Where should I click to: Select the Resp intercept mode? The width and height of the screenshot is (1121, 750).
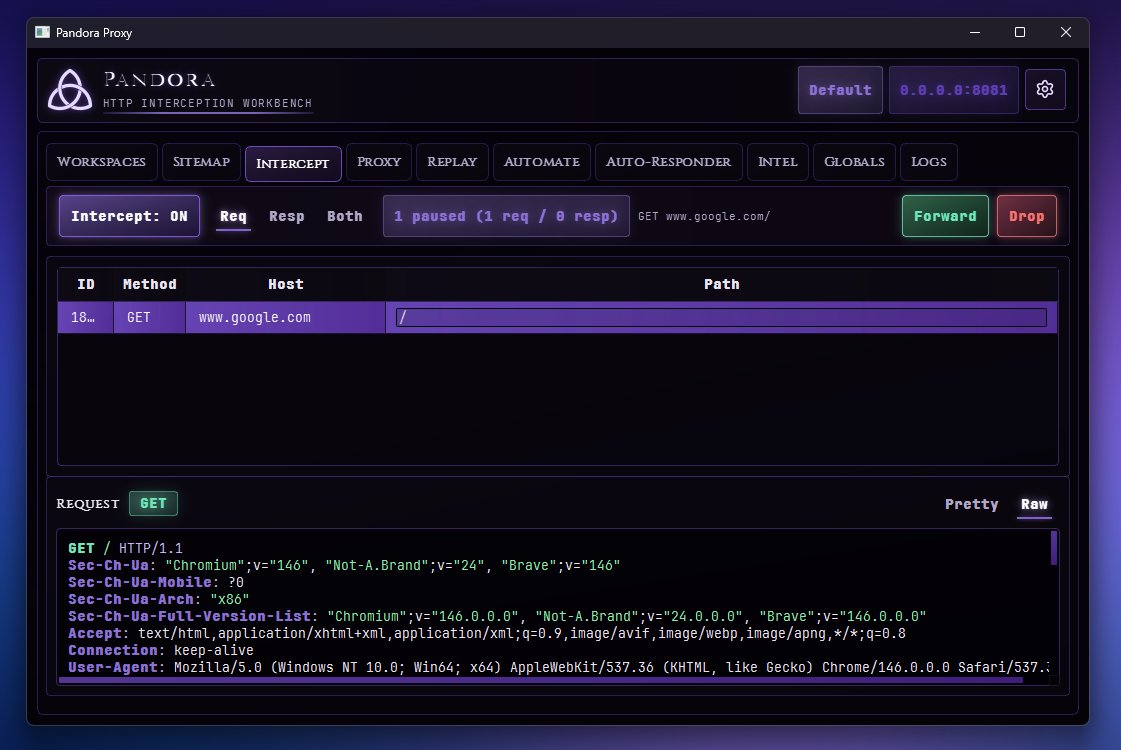tap(287, 216)
